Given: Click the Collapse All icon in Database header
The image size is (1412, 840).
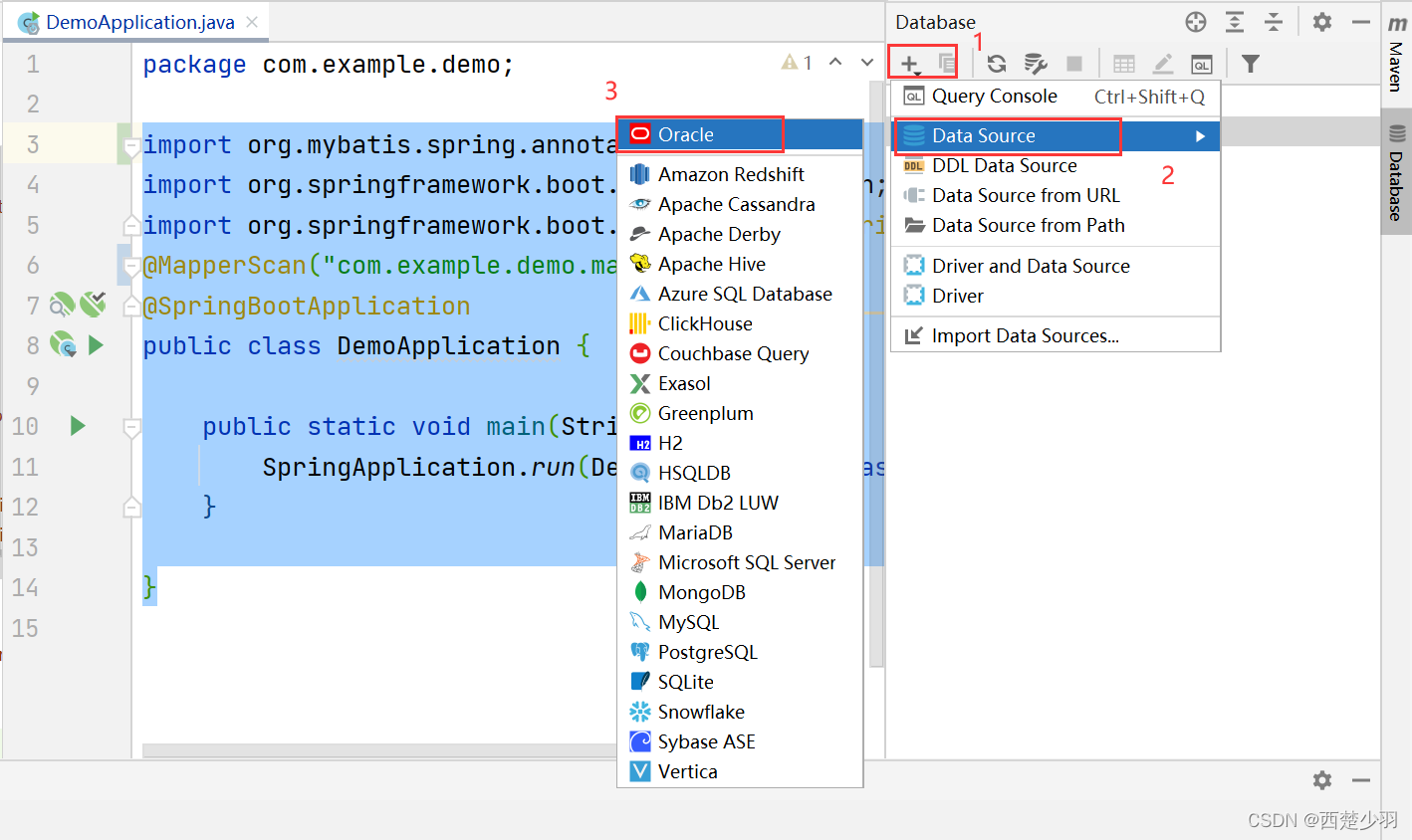Looking at the screenshot, I should [1274, 22].
